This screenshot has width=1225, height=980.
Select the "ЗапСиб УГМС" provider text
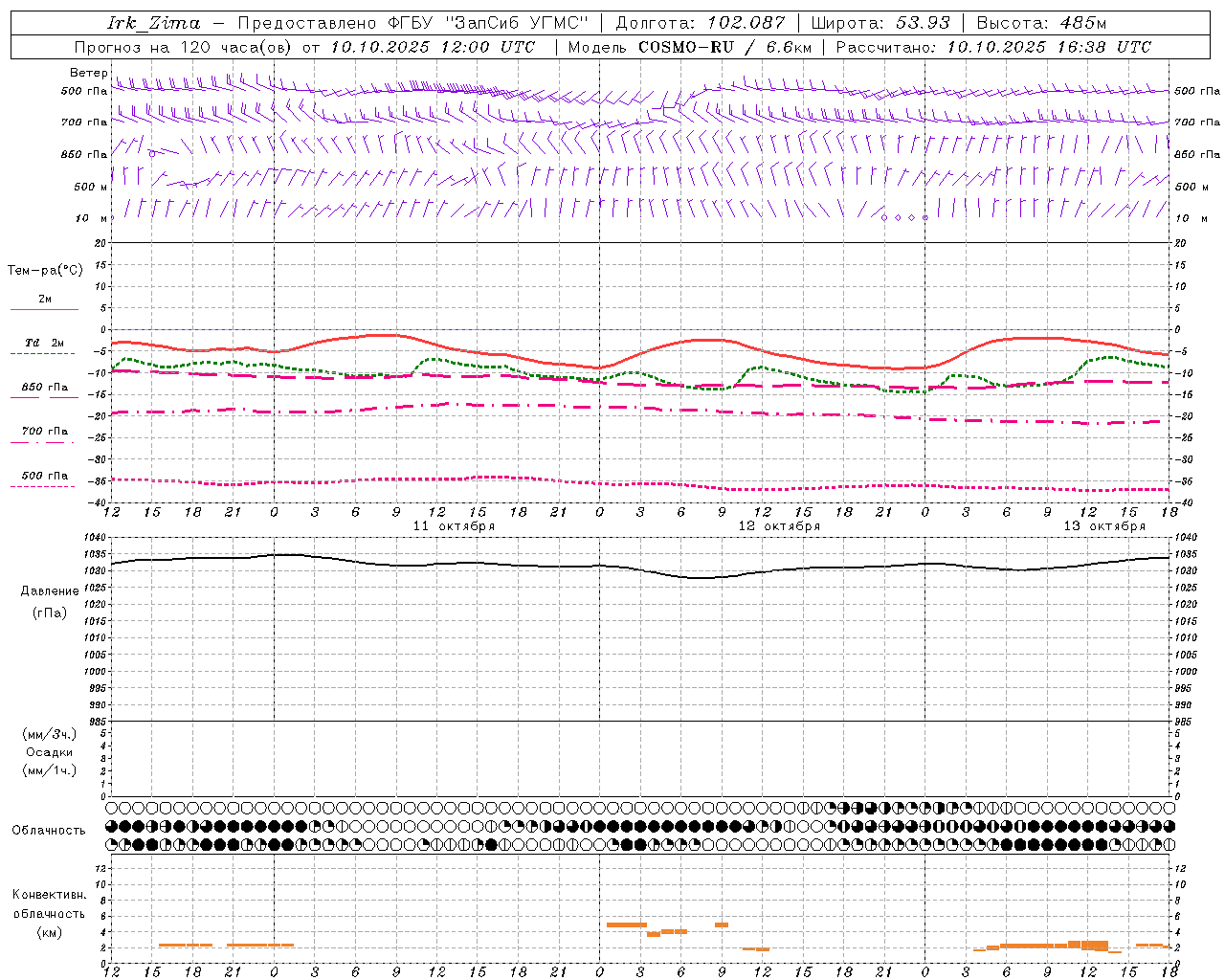pyautogui.click(x=517, y=23)
